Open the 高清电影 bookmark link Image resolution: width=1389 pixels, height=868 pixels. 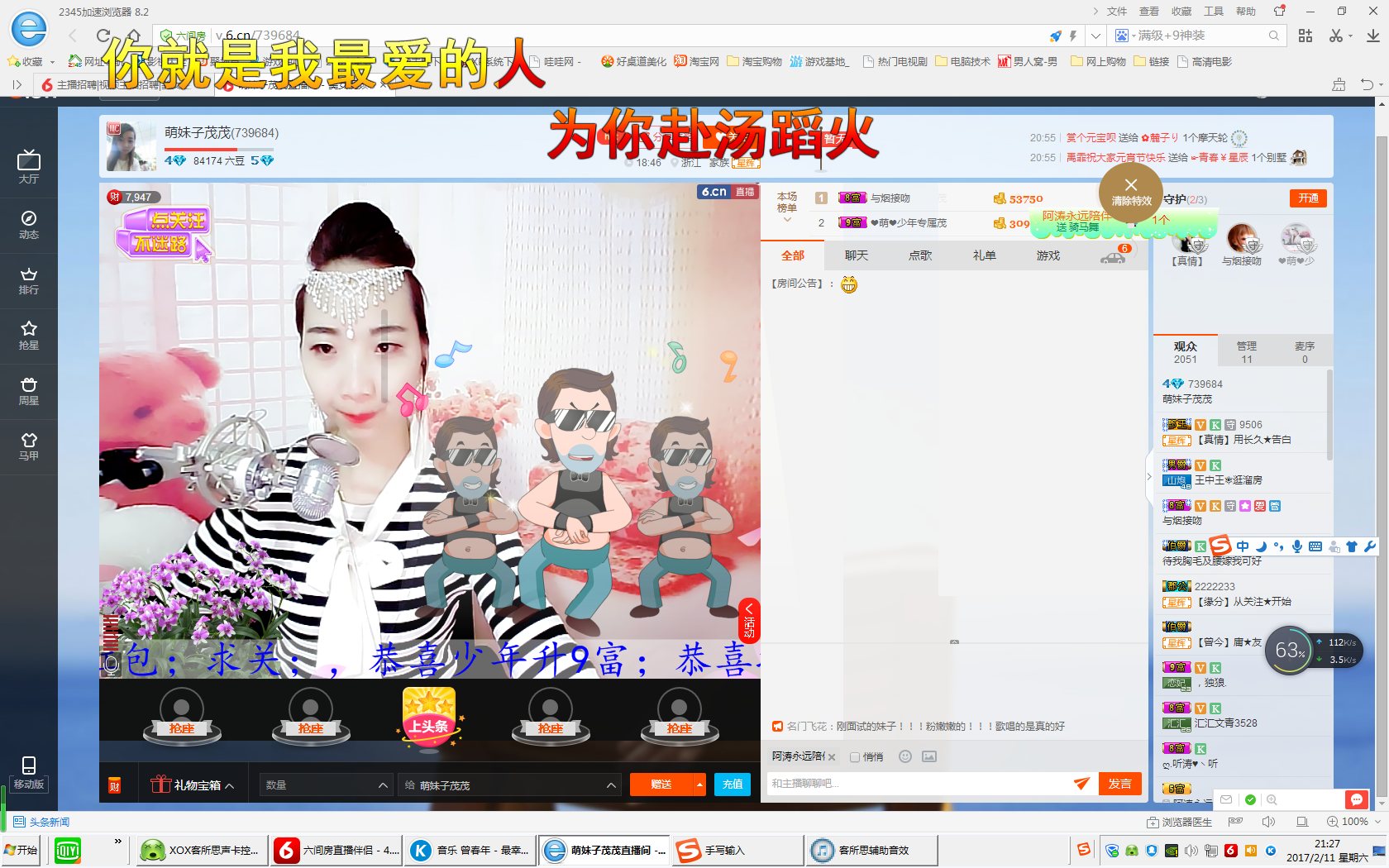click(x=1205, y=61)
